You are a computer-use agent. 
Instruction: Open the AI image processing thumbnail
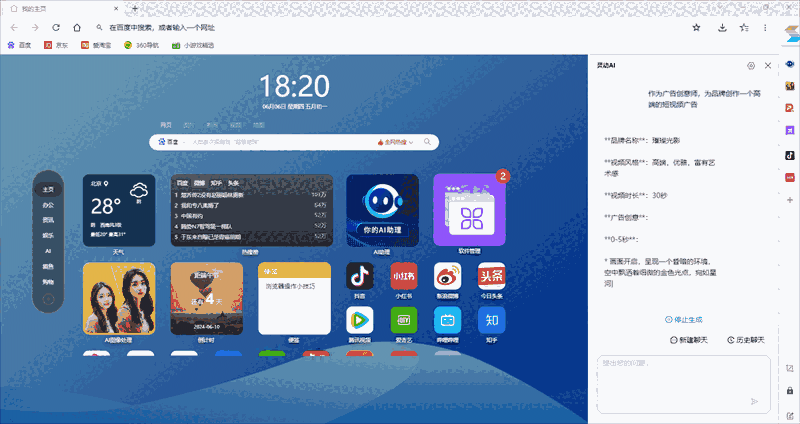tap(119, 298)
